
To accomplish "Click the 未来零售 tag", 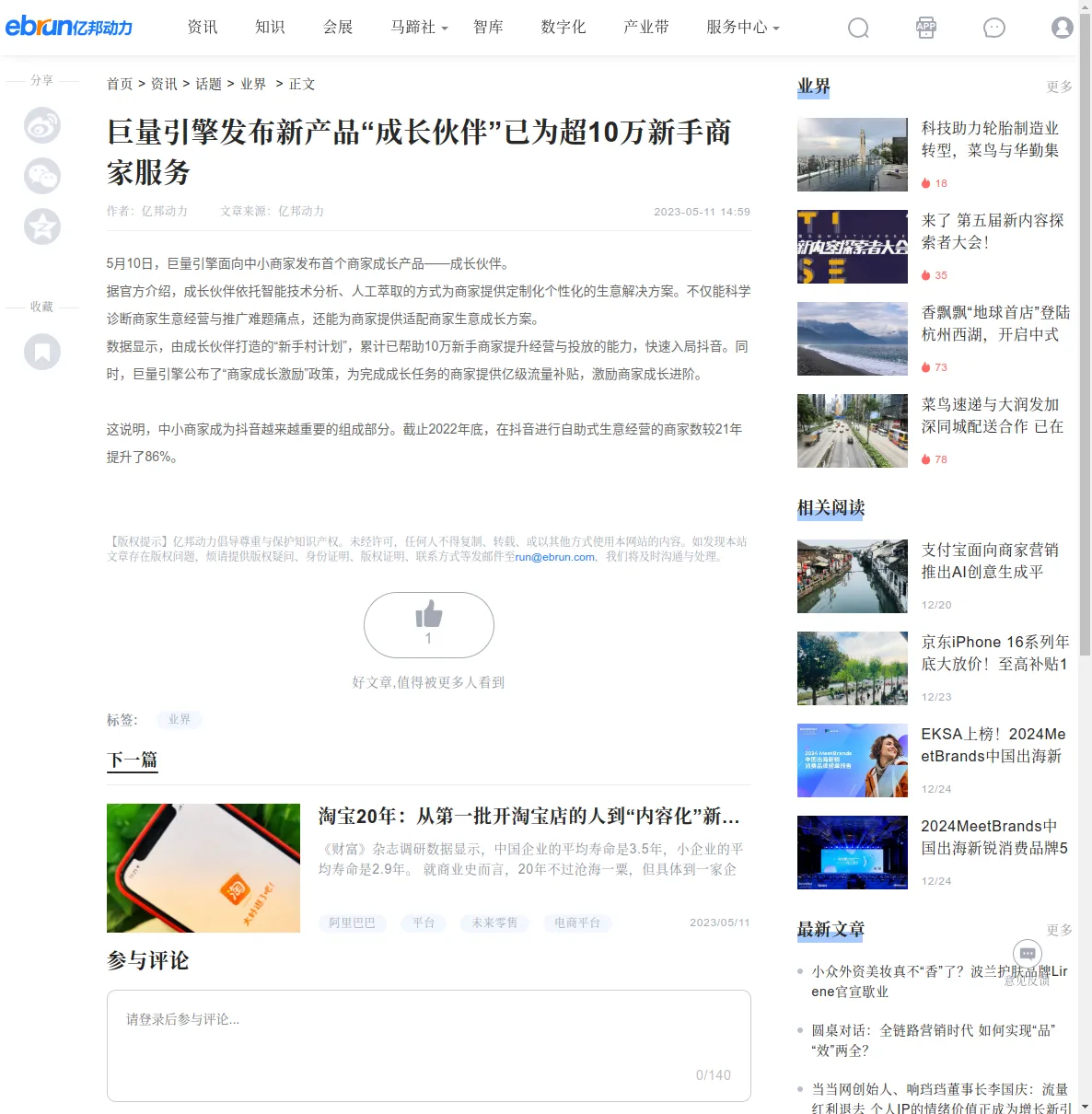I will pyautogui.click(x=495, y=923).
